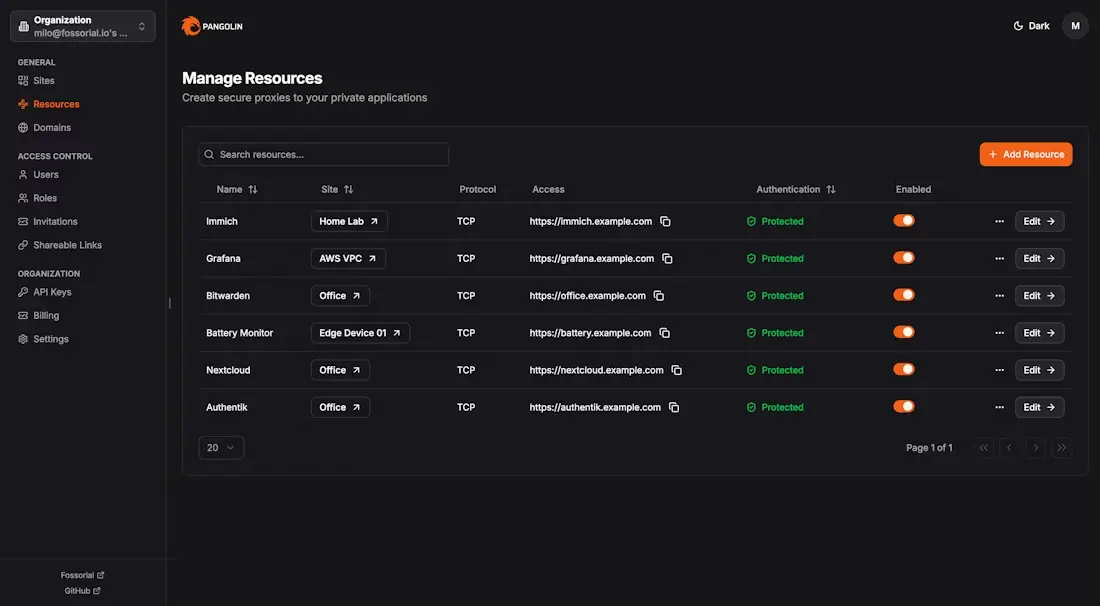Edit the Grafana resource

coord(1039,258)
